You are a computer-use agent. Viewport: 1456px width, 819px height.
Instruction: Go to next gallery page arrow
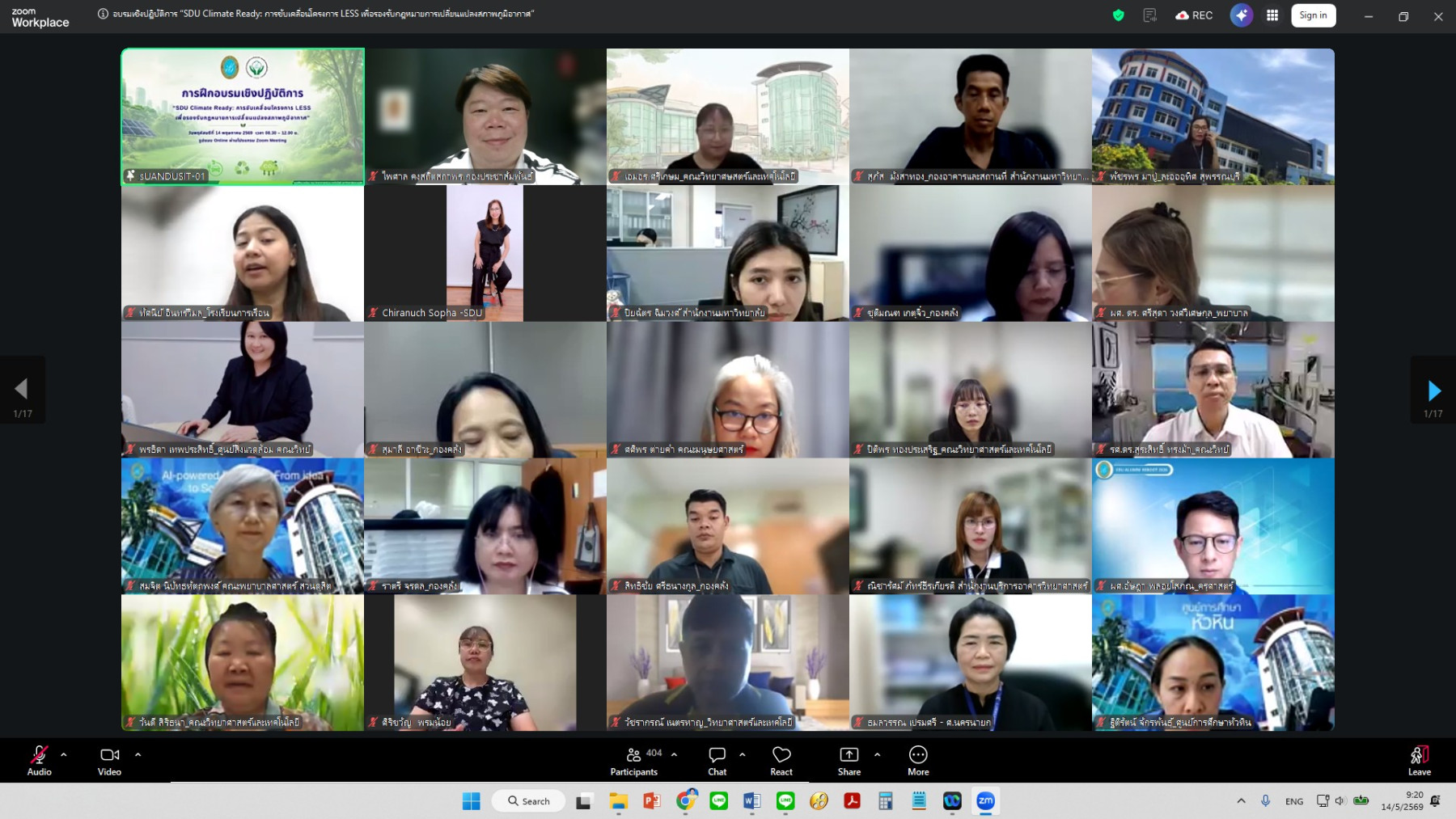click(1433, 391)
